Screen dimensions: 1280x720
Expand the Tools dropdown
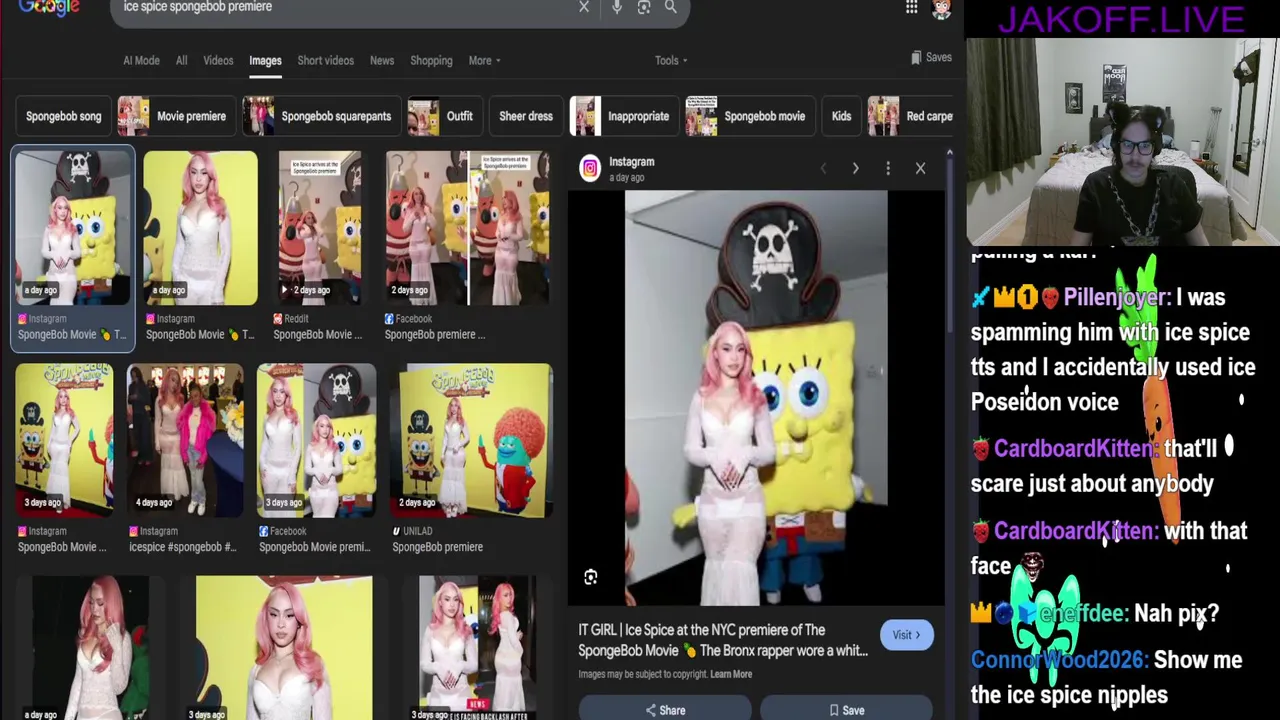point(671,61)
